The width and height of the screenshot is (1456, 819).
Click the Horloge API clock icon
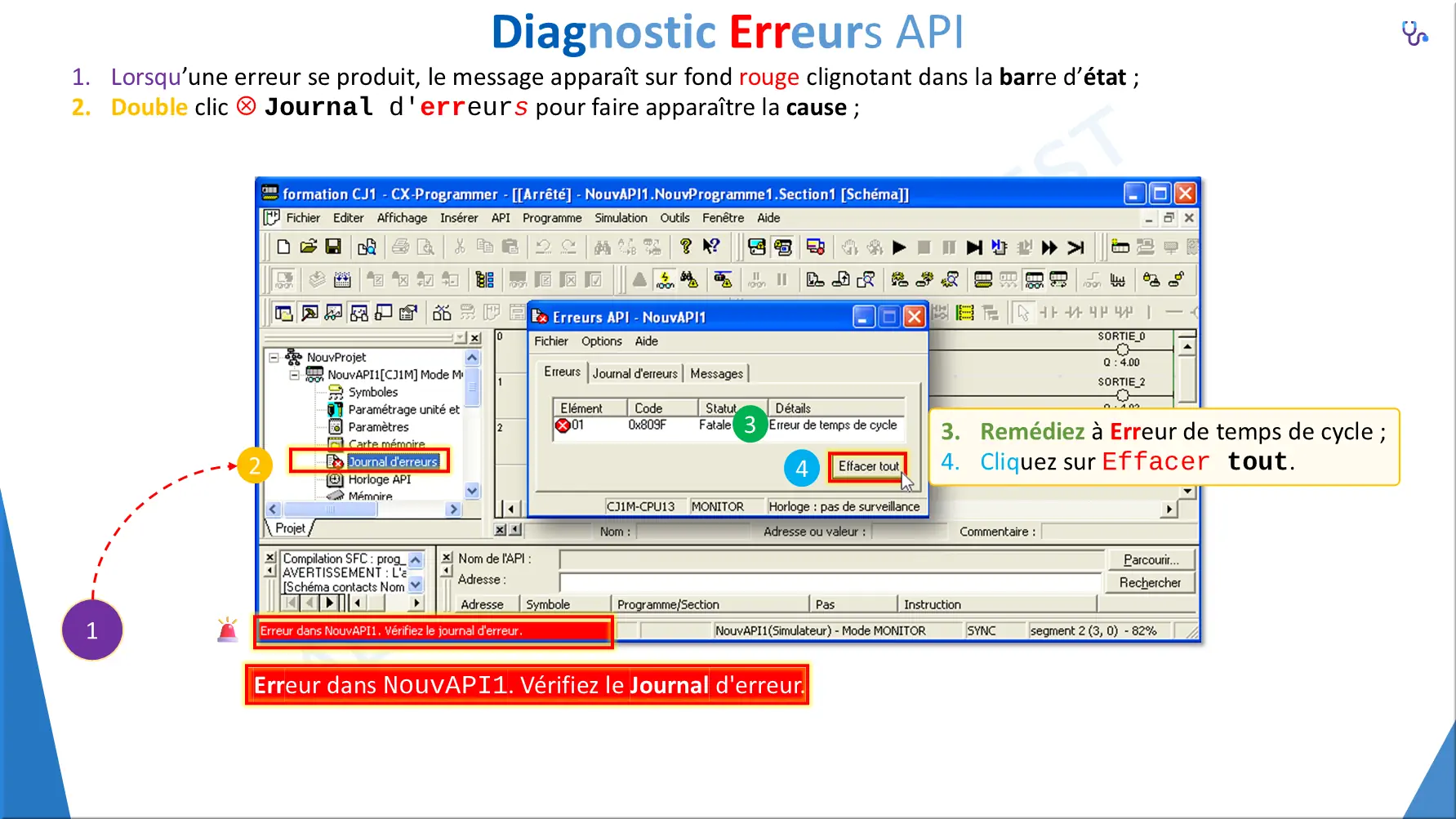coord(335,479)
